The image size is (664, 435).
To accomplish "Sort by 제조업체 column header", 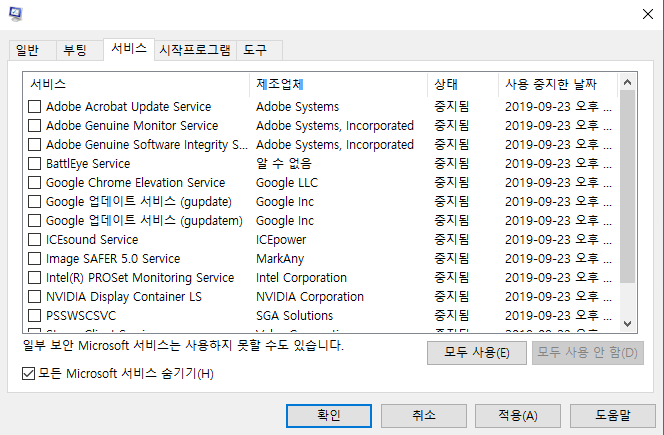I will [x=338, y=84].
